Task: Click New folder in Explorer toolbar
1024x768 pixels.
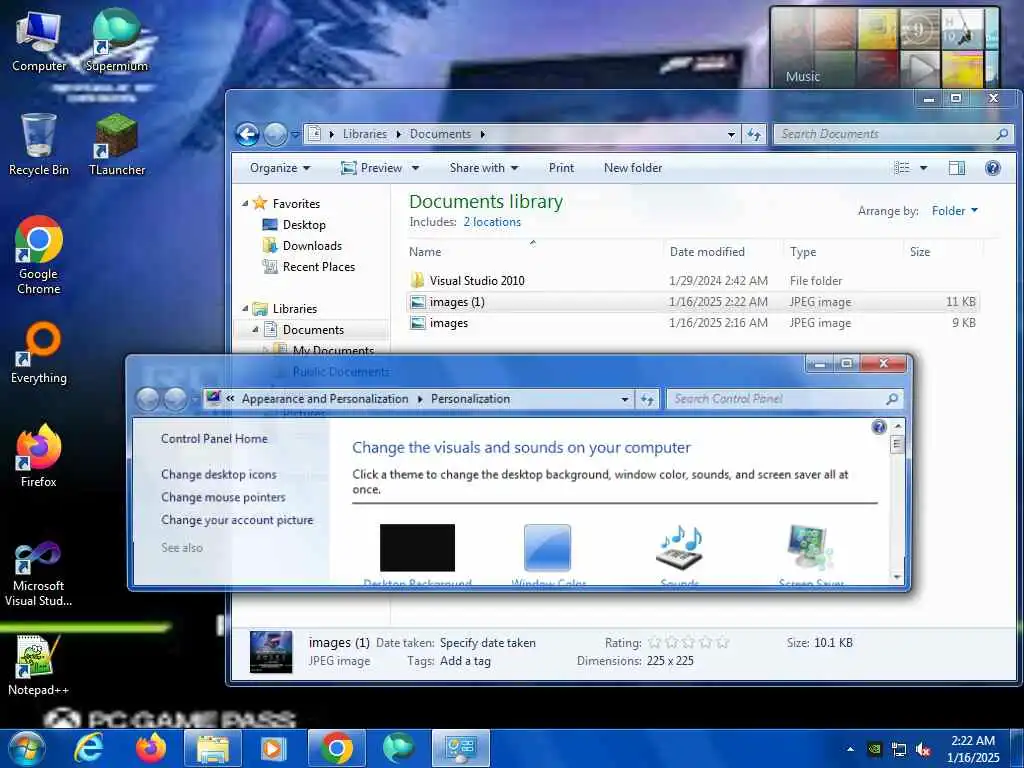Action: [x=633, y=168]
